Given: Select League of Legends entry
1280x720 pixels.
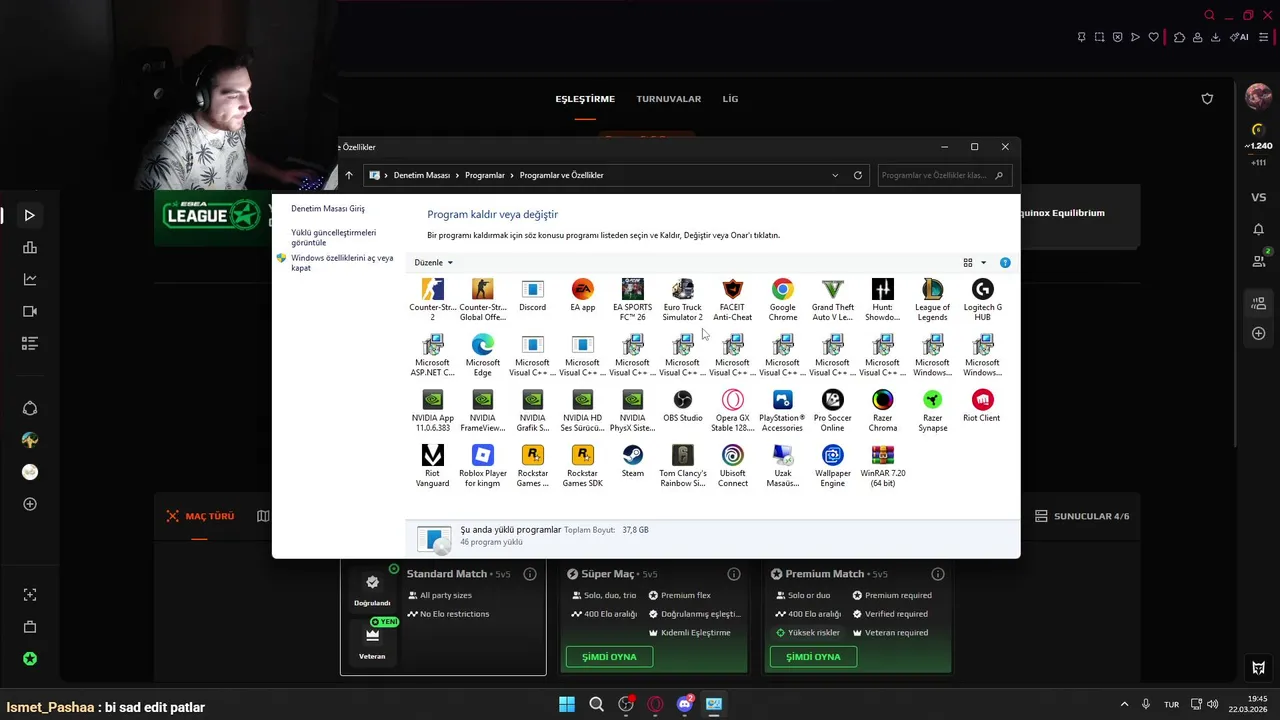Looking at the screenshot, I should point(932,299).
